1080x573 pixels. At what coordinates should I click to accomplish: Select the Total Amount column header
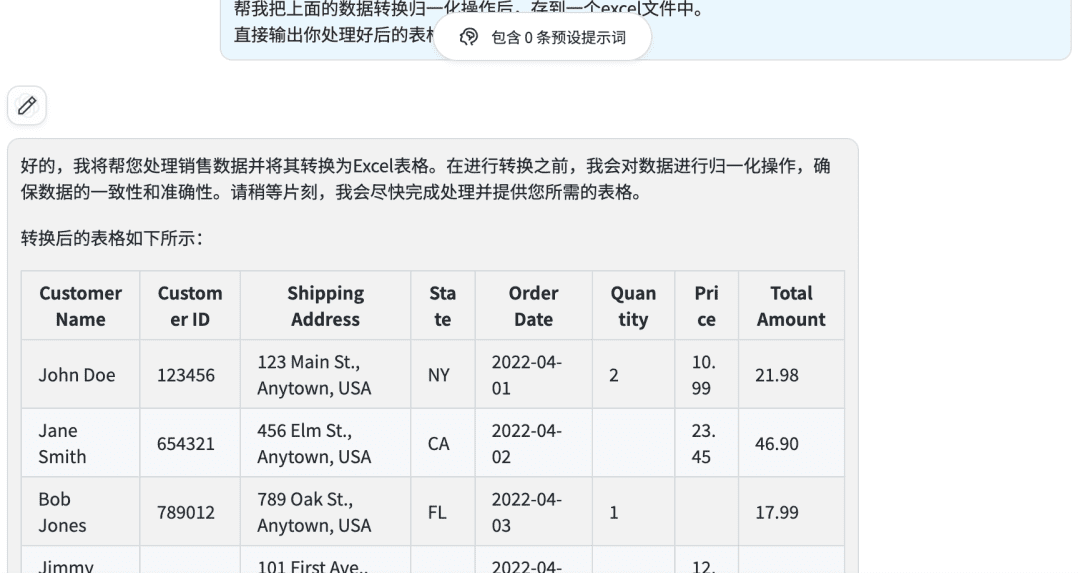[x=791, y=306]
